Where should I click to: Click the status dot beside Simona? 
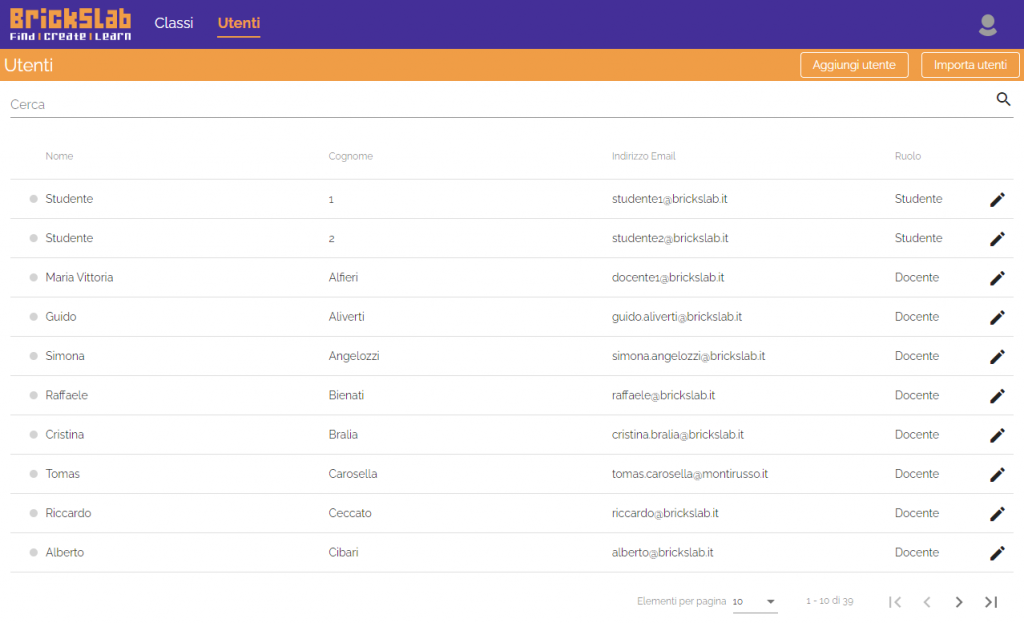pos(34,356)
